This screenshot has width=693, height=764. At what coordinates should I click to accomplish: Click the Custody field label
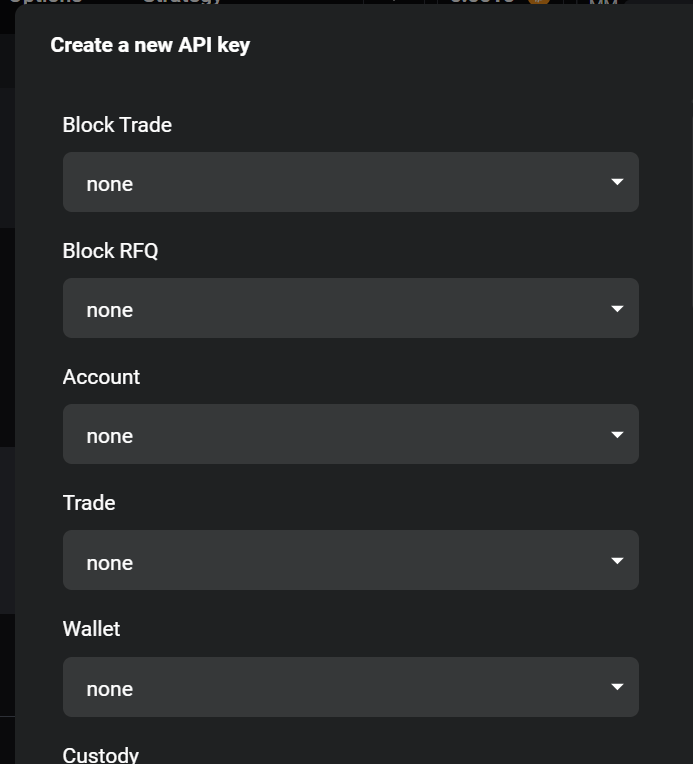tap(100, 755)
